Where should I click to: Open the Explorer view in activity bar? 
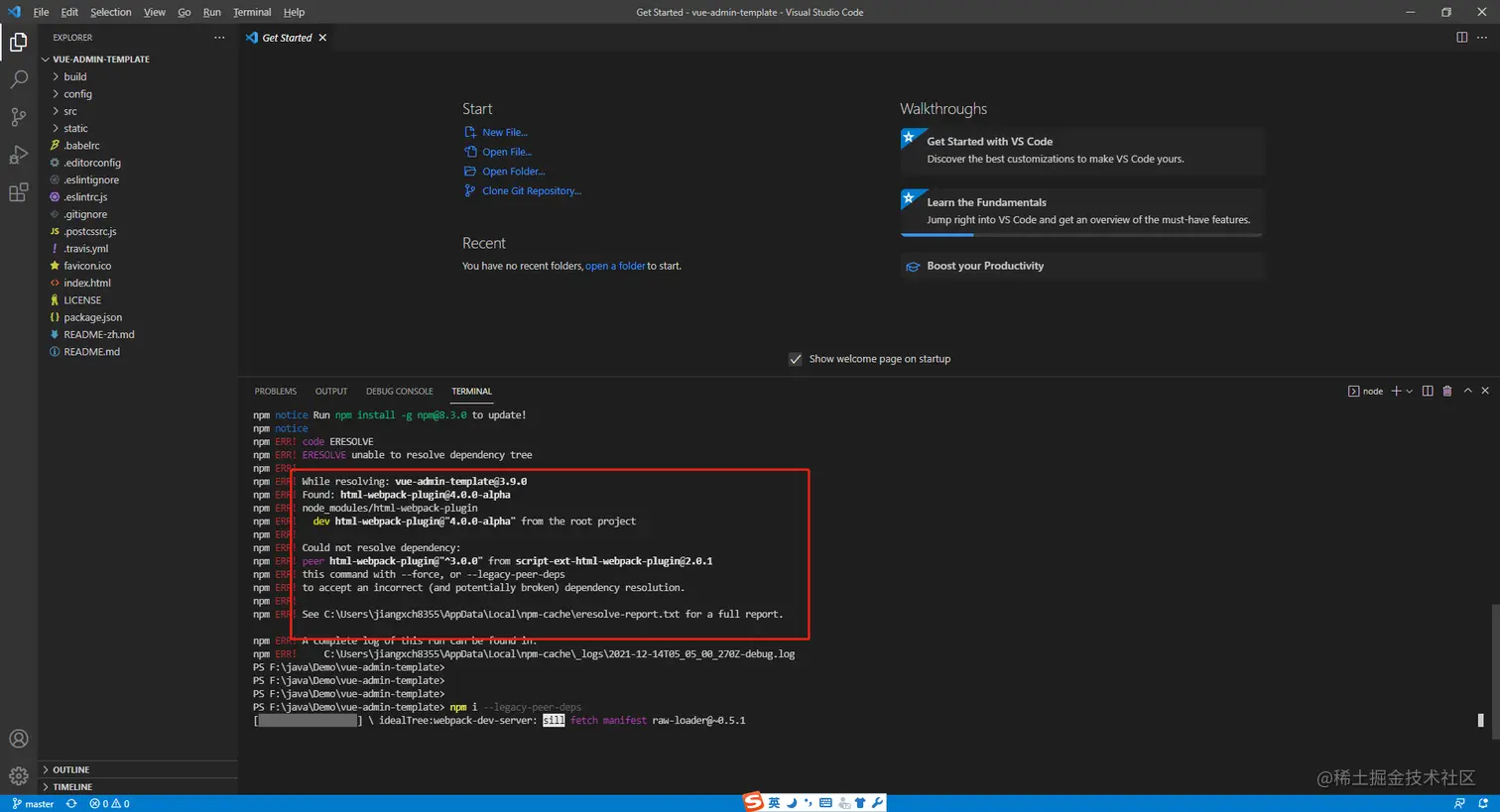click(18, 42)
